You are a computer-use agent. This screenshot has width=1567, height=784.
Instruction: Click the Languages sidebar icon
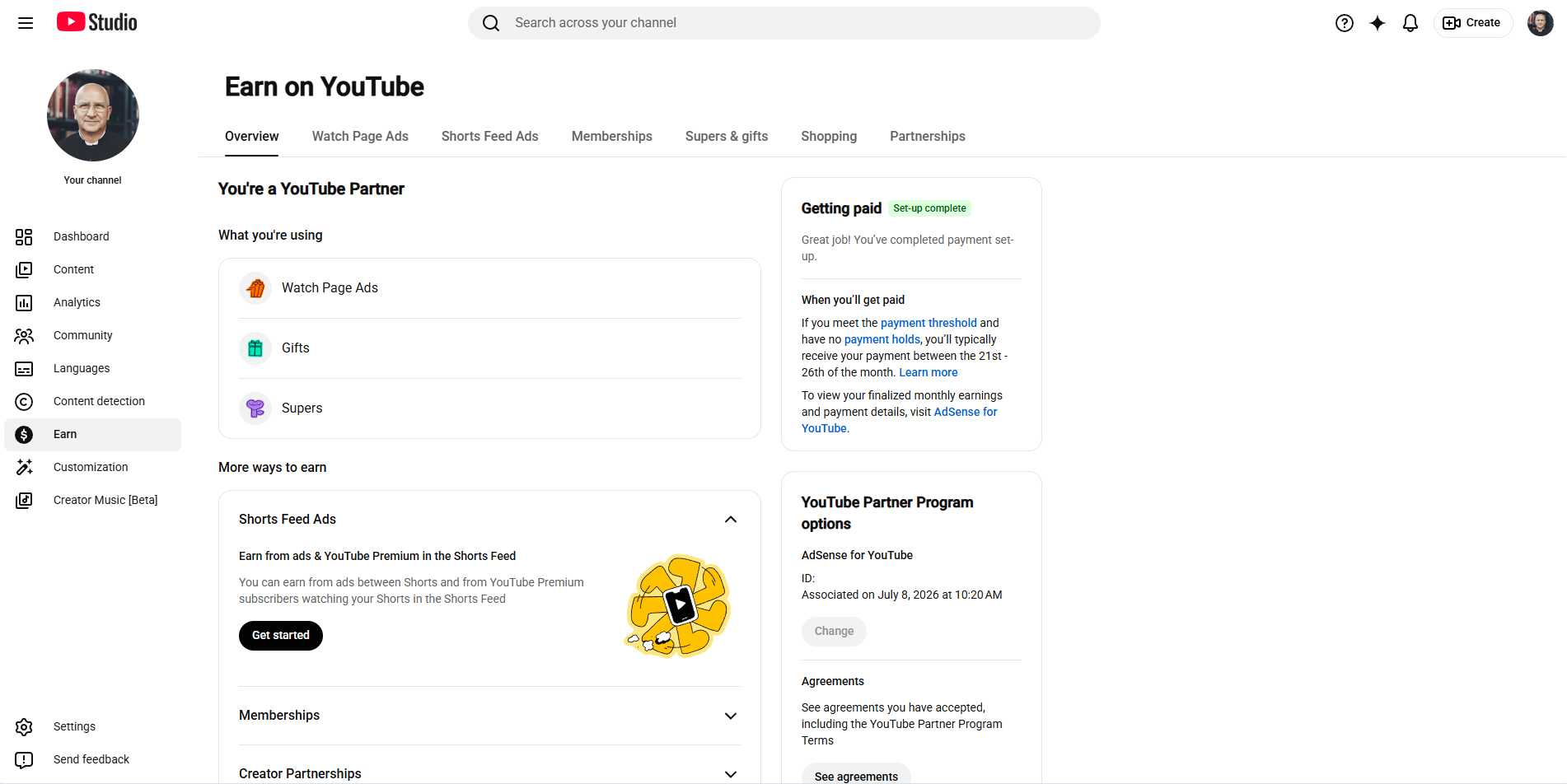pyautogui.click(x=24, y=369)
